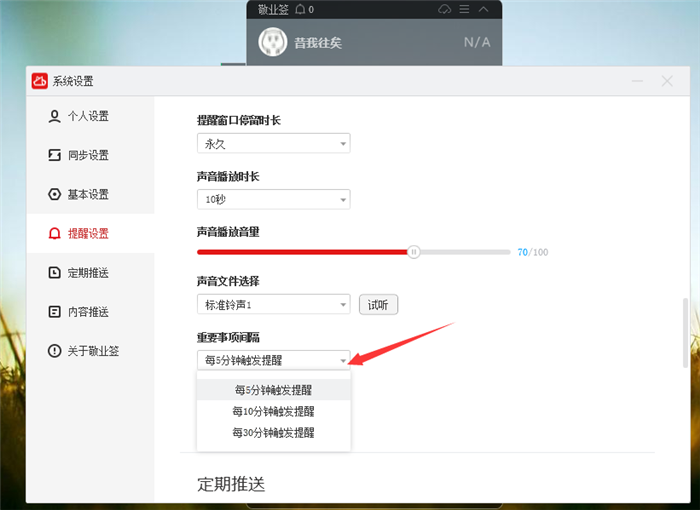The height and width of the screenshot is (510, 700).
Task: Open 内容推送 in the settings sidebar
Action: pyautogui.click(x=91, y=312)
